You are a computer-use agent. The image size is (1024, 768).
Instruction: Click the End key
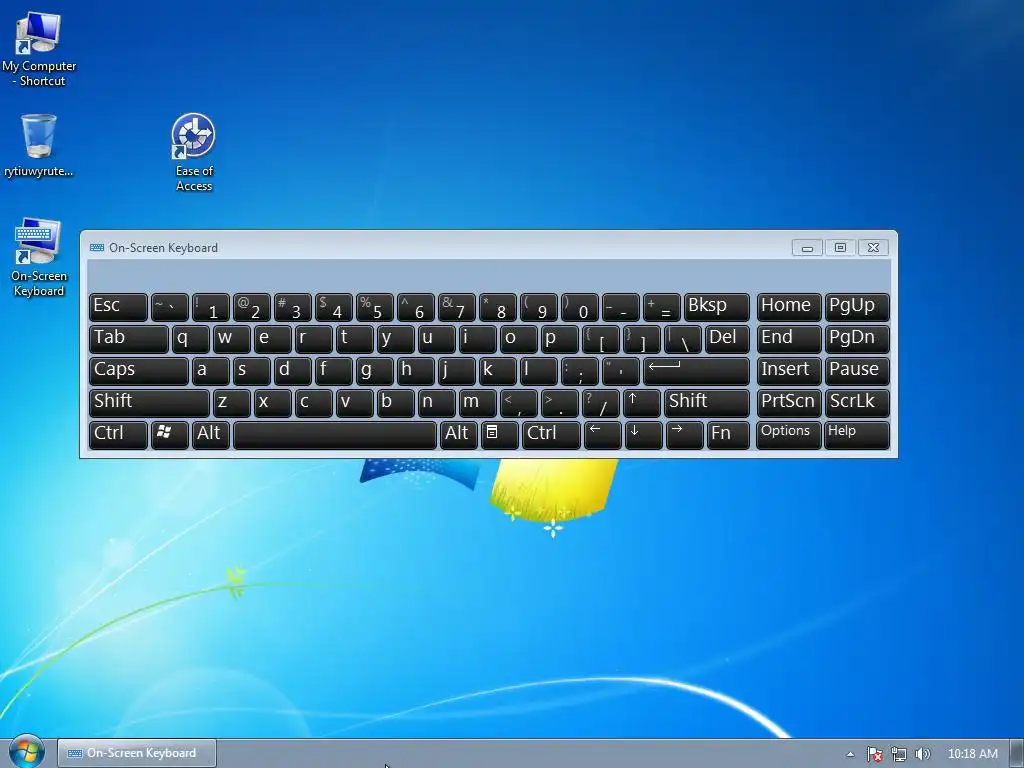click(788, 338)
